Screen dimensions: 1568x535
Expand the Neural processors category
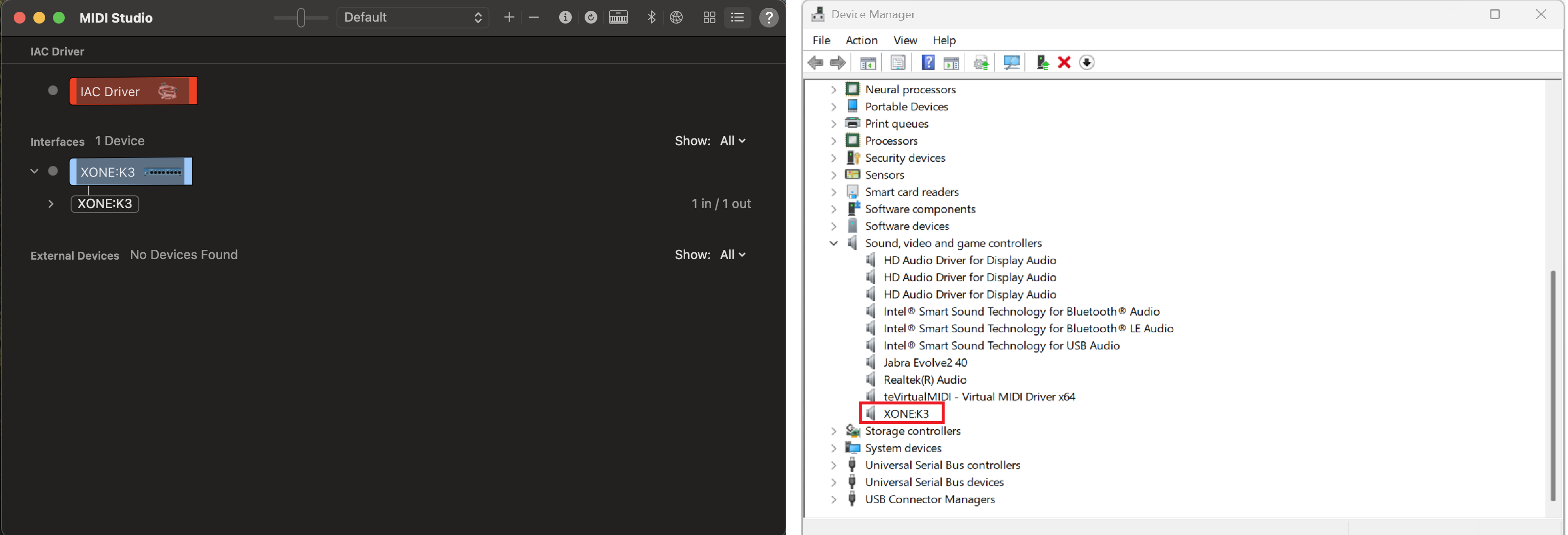point(834,89)
